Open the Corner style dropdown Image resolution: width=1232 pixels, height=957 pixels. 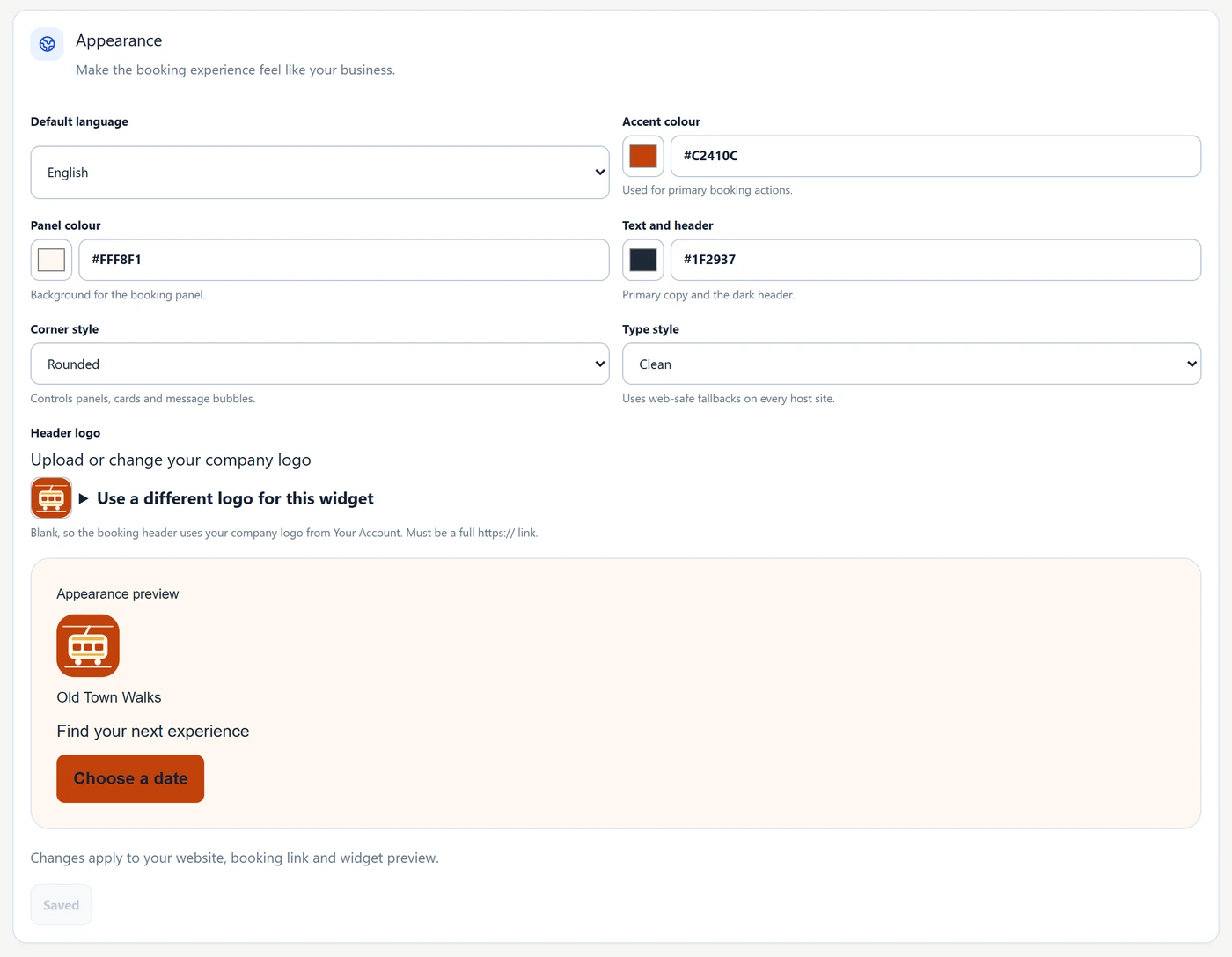(x=319, y=364)
